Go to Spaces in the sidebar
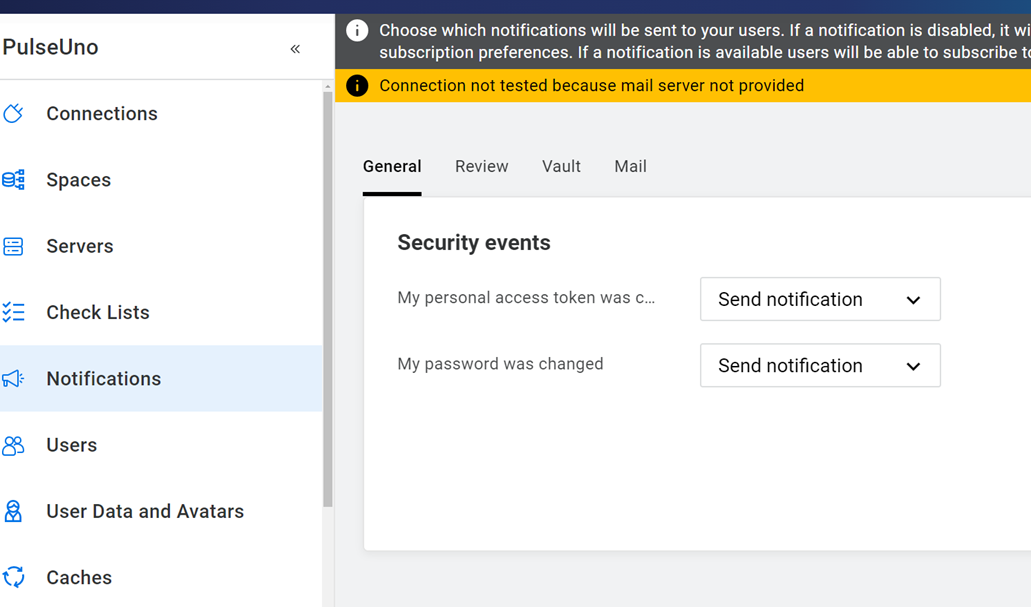This screenshot has height=607, width=1031. (x=78, y=180)
